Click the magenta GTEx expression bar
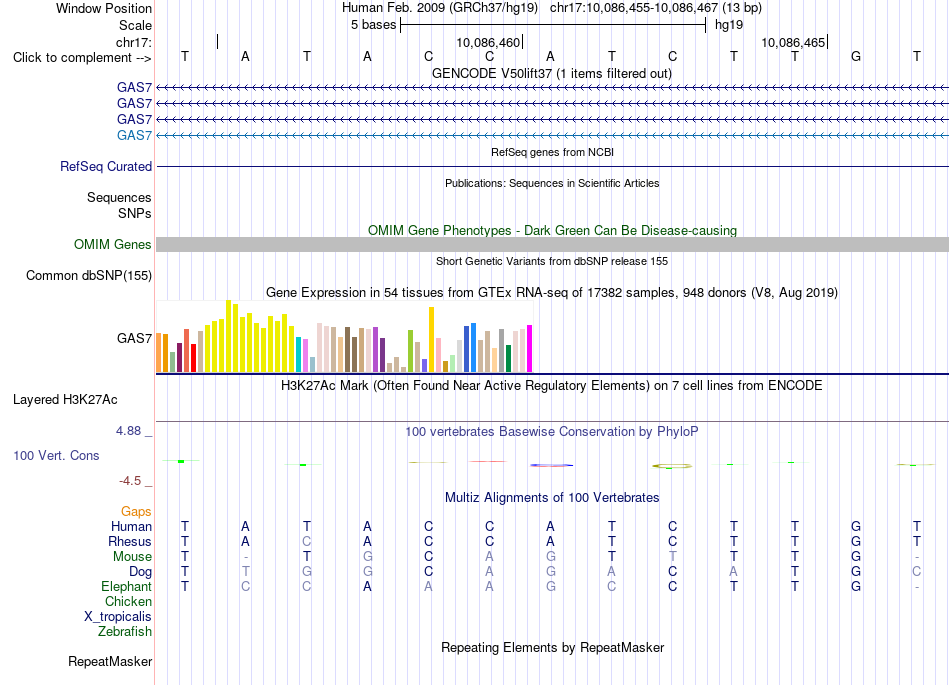 click(x=530, y=348)
